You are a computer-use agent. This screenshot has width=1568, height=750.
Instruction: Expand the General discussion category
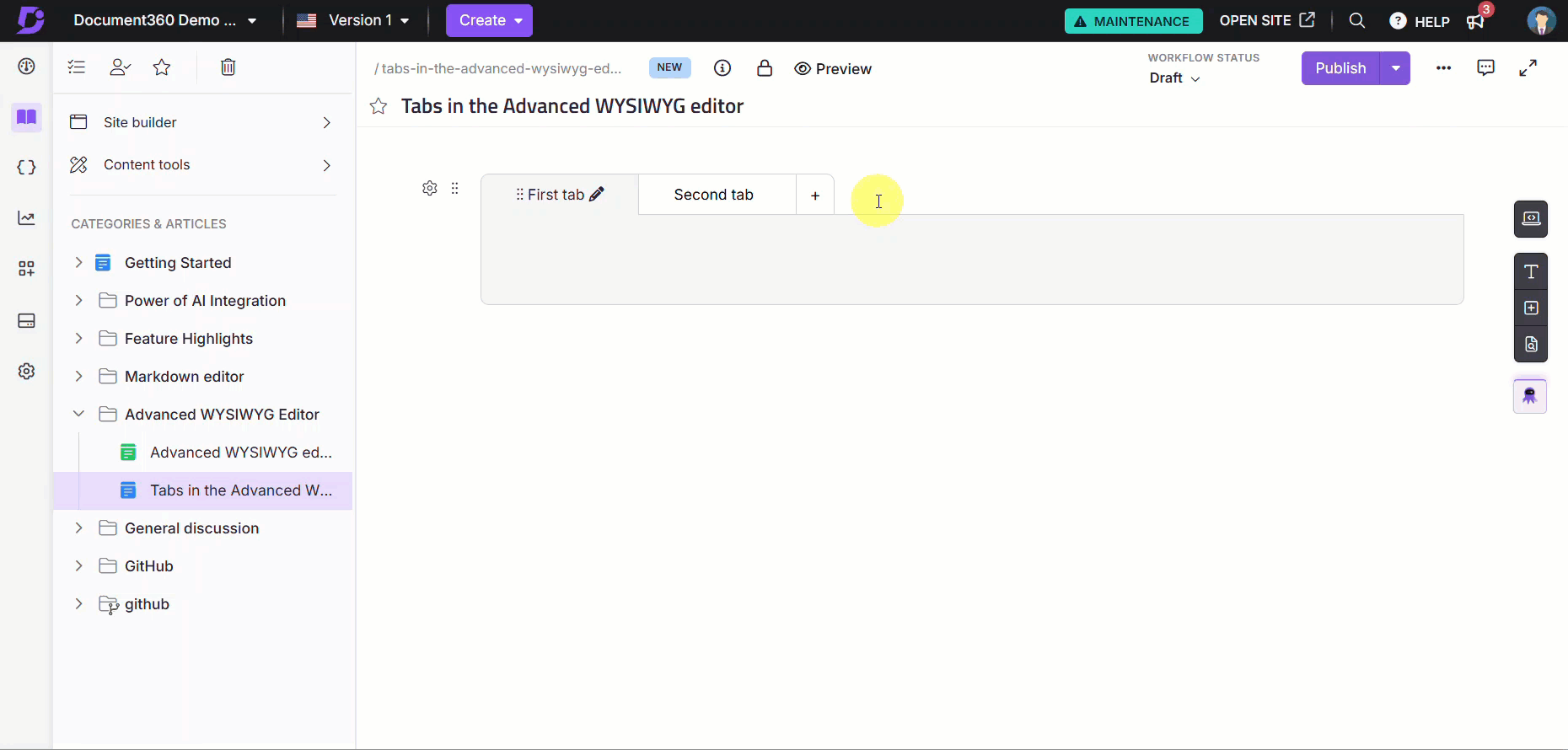(78, 528)
